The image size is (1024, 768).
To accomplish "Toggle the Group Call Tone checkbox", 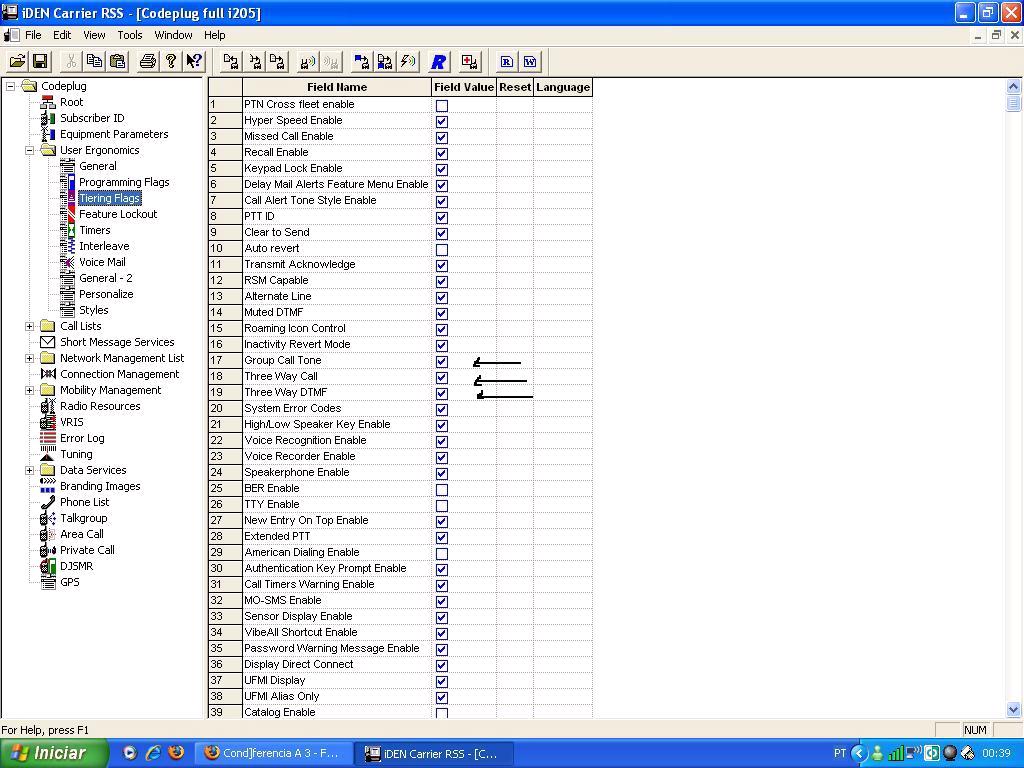I will point(442,361).
